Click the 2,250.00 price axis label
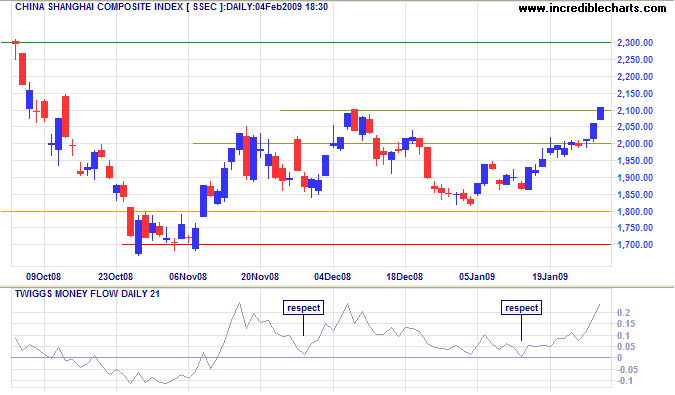This screenshot has width=675, height=395. point(635,60)
